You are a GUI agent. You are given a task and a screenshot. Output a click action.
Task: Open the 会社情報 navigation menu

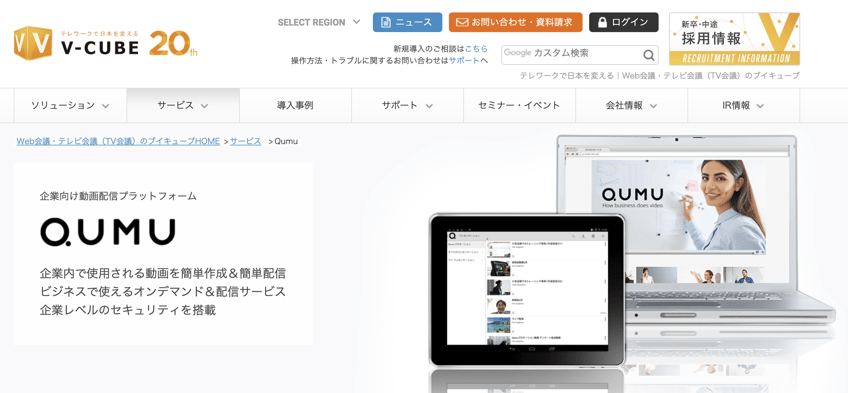631,105
